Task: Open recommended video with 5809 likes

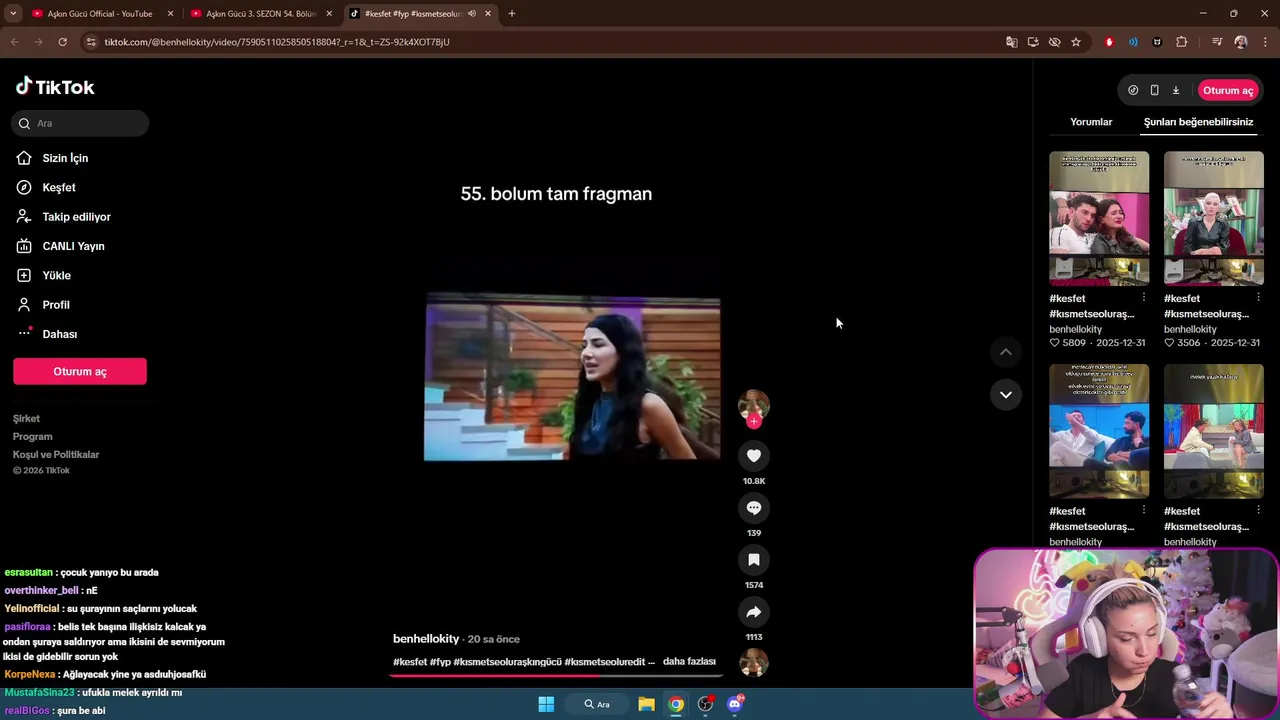Action: click(1099, 218)
